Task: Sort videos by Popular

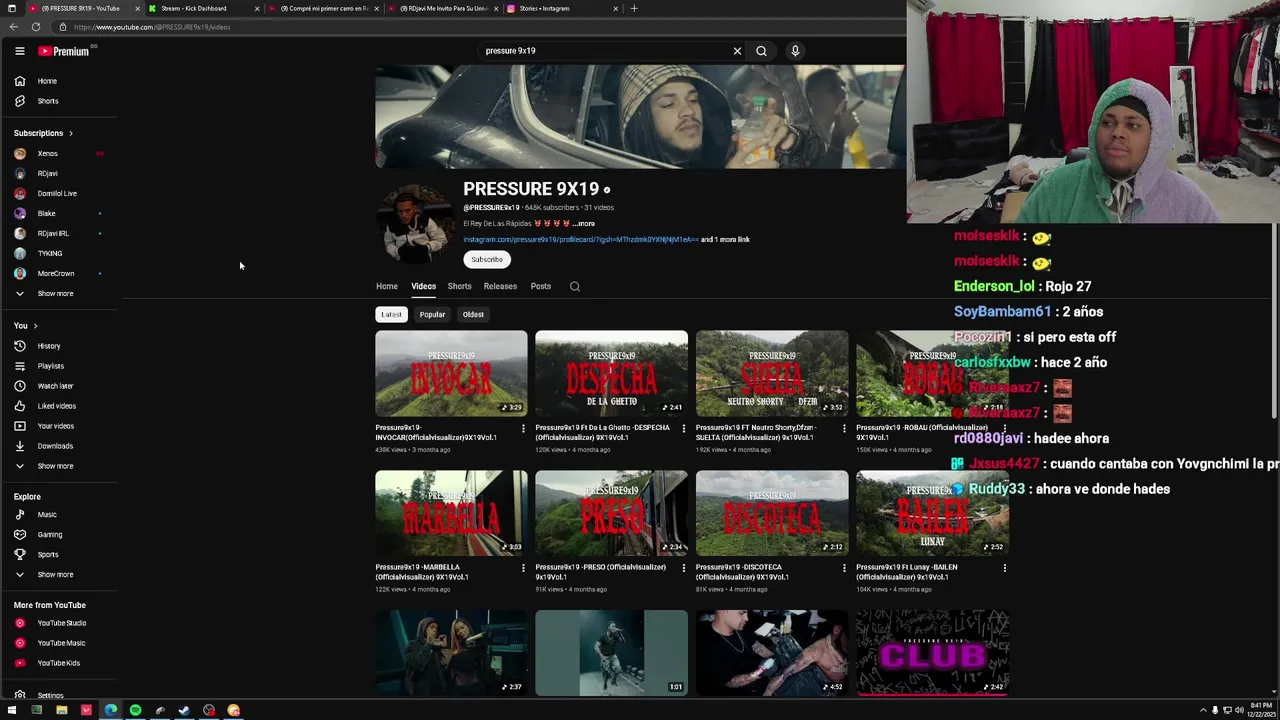Action: coord(432,315)
